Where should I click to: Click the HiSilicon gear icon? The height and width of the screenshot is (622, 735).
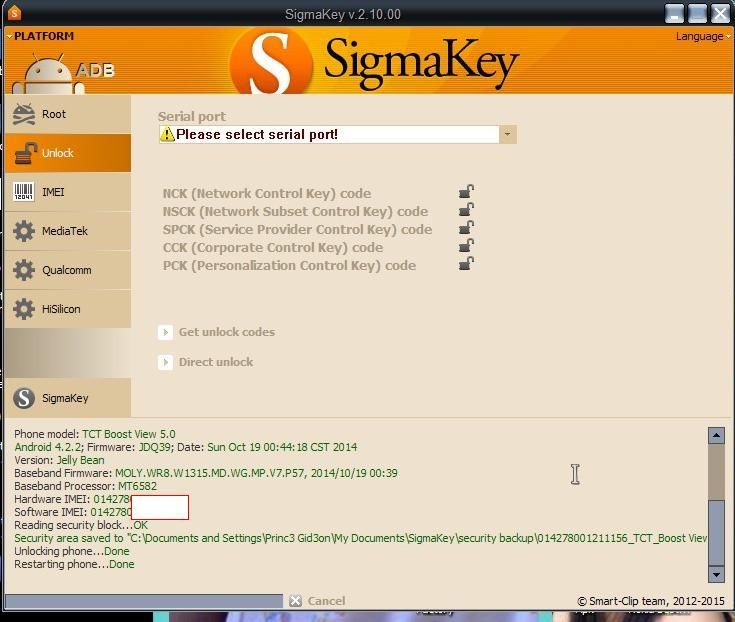tap(24, 309)
